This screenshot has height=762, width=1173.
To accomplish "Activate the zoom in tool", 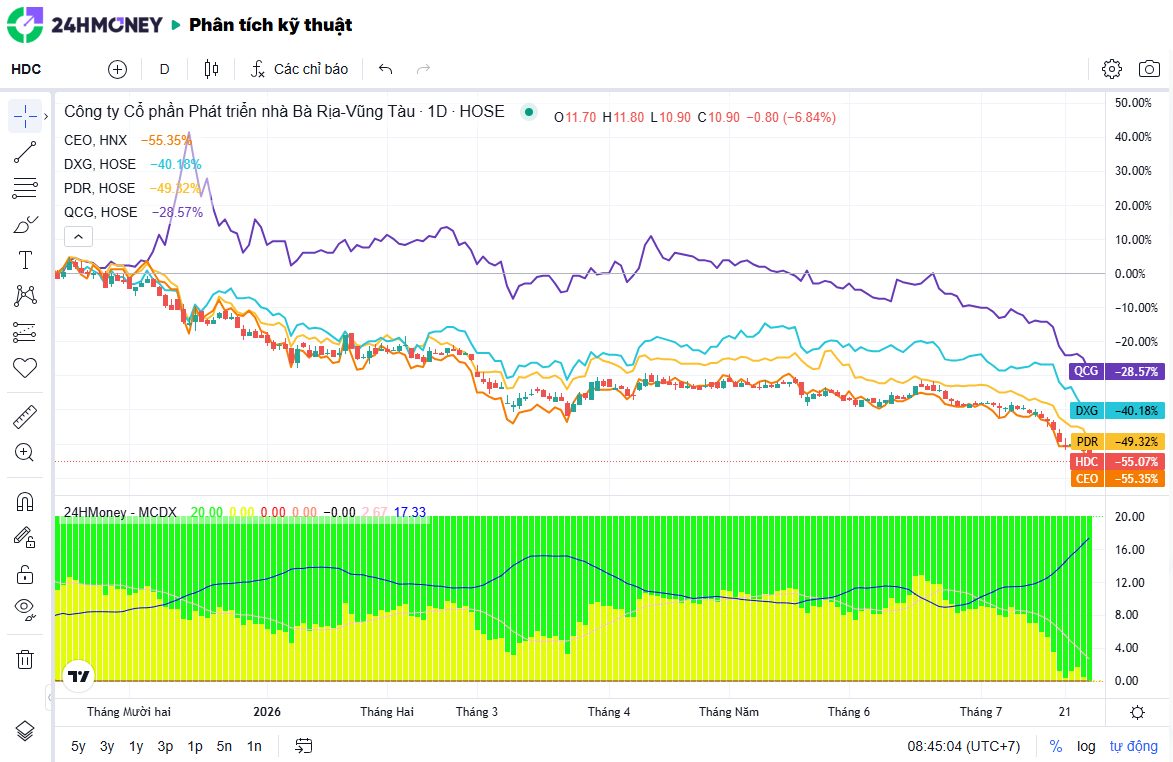I will click(25, 452).
